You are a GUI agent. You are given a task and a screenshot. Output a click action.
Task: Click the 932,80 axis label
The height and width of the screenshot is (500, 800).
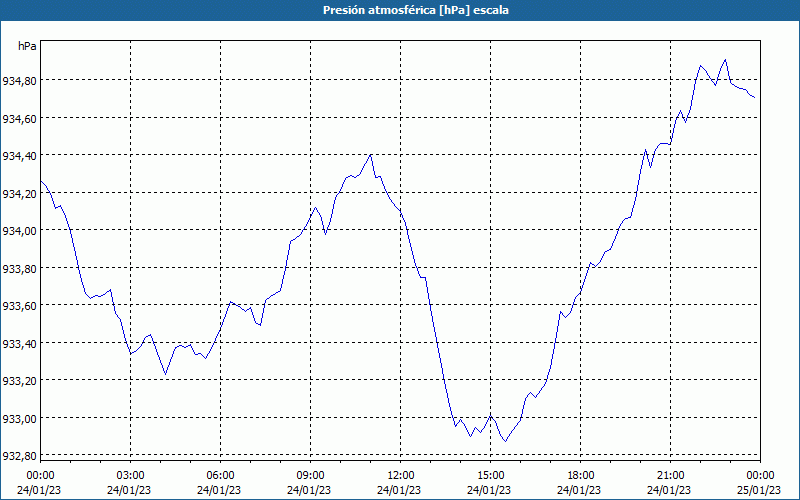pos(19,455)
